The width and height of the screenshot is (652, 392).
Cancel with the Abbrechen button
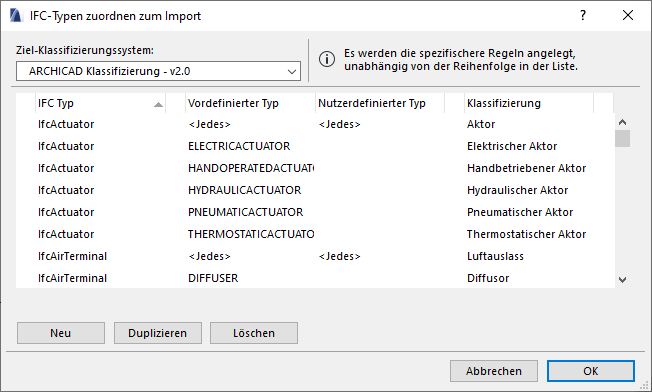(494, 371)
